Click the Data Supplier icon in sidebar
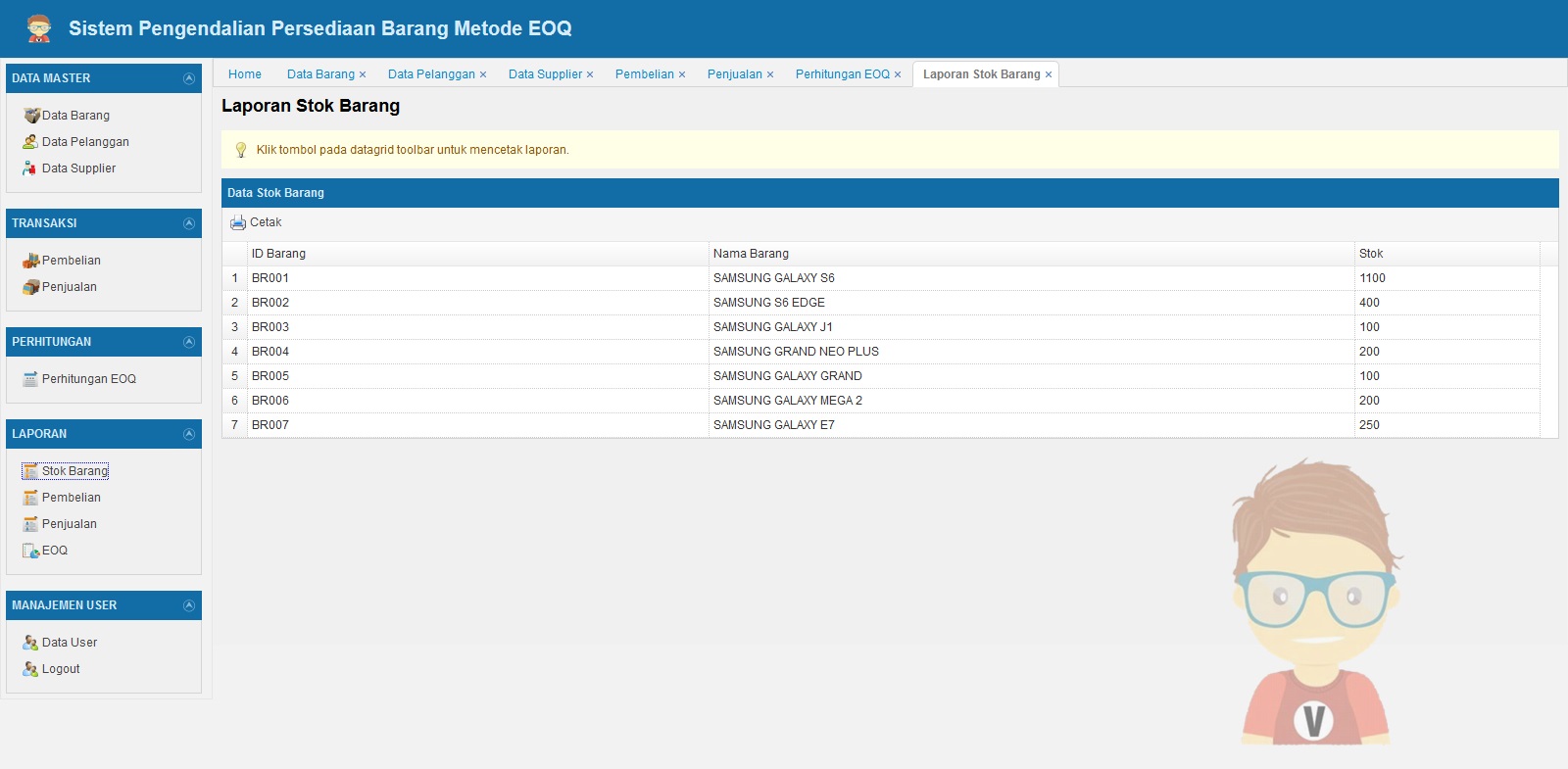 [30, 168]
